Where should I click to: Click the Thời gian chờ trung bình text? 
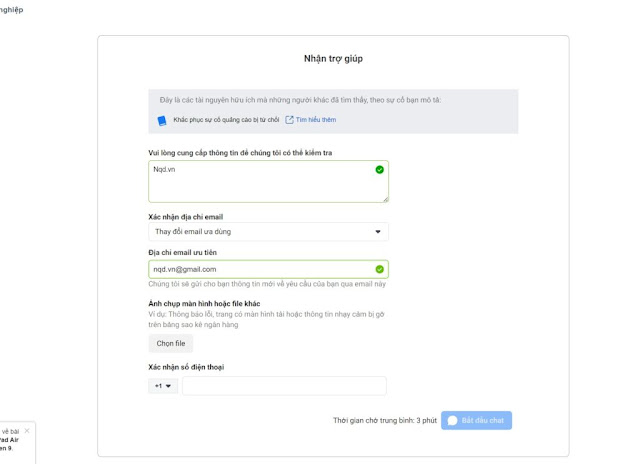[x=384, y=421]
